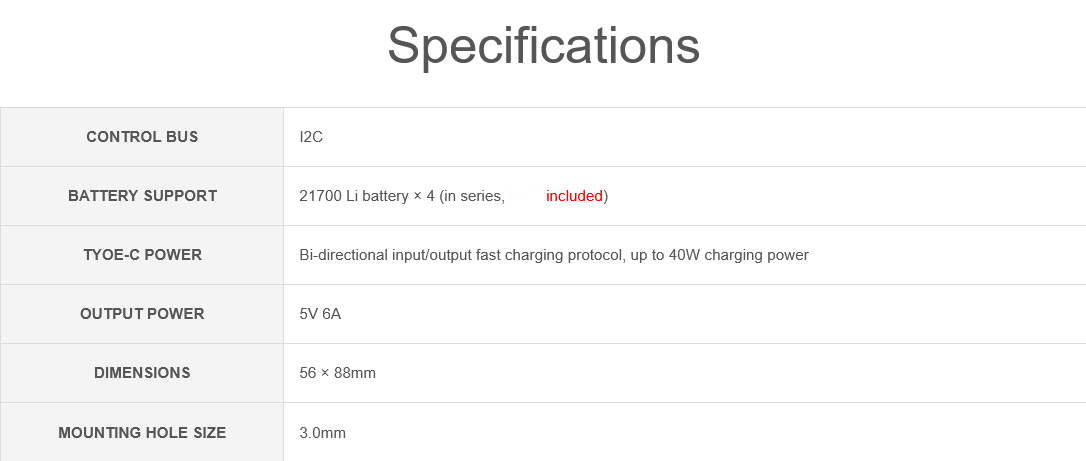
Task: Click the '40W charging power' phrase
Action: coord(738,255)
